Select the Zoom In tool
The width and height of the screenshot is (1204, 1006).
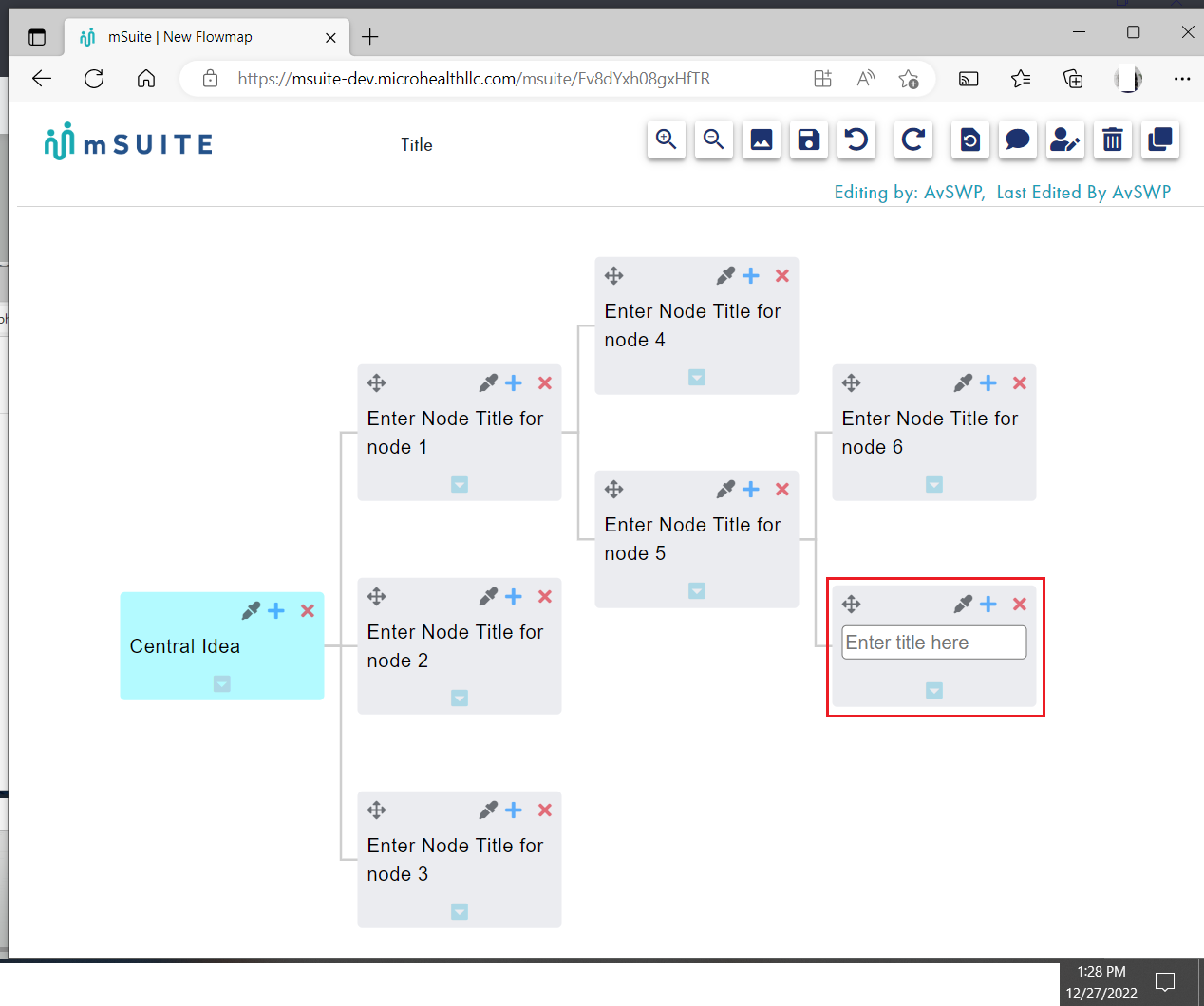click(x=666, y=140)
